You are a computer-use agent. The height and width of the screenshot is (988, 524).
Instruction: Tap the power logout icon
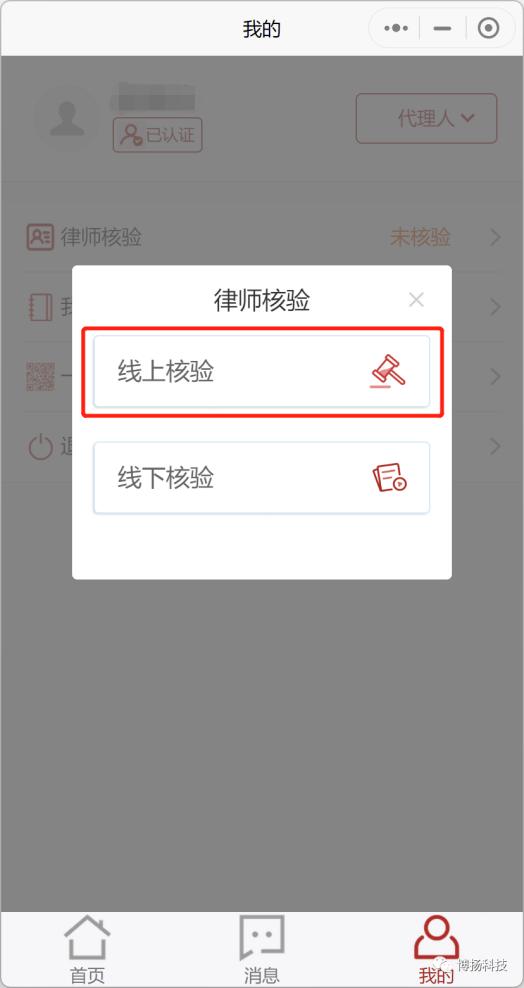coord(40,446)
